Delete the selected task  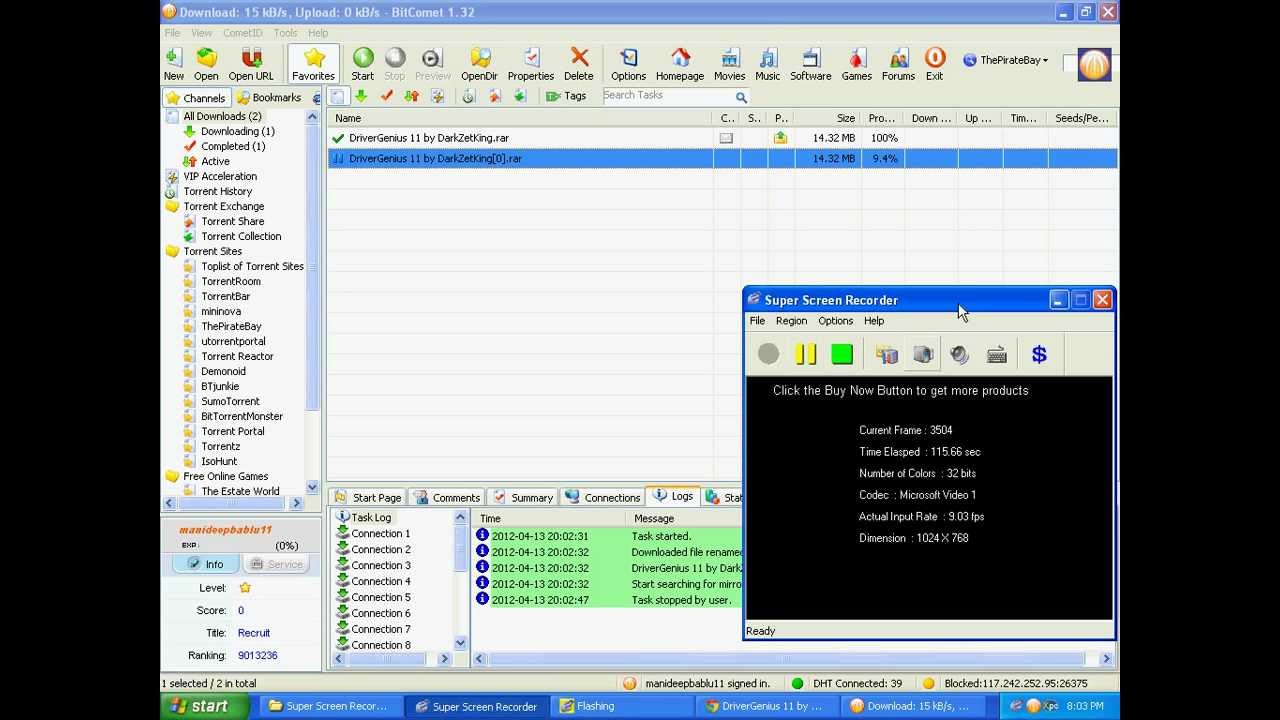[579, 64]
